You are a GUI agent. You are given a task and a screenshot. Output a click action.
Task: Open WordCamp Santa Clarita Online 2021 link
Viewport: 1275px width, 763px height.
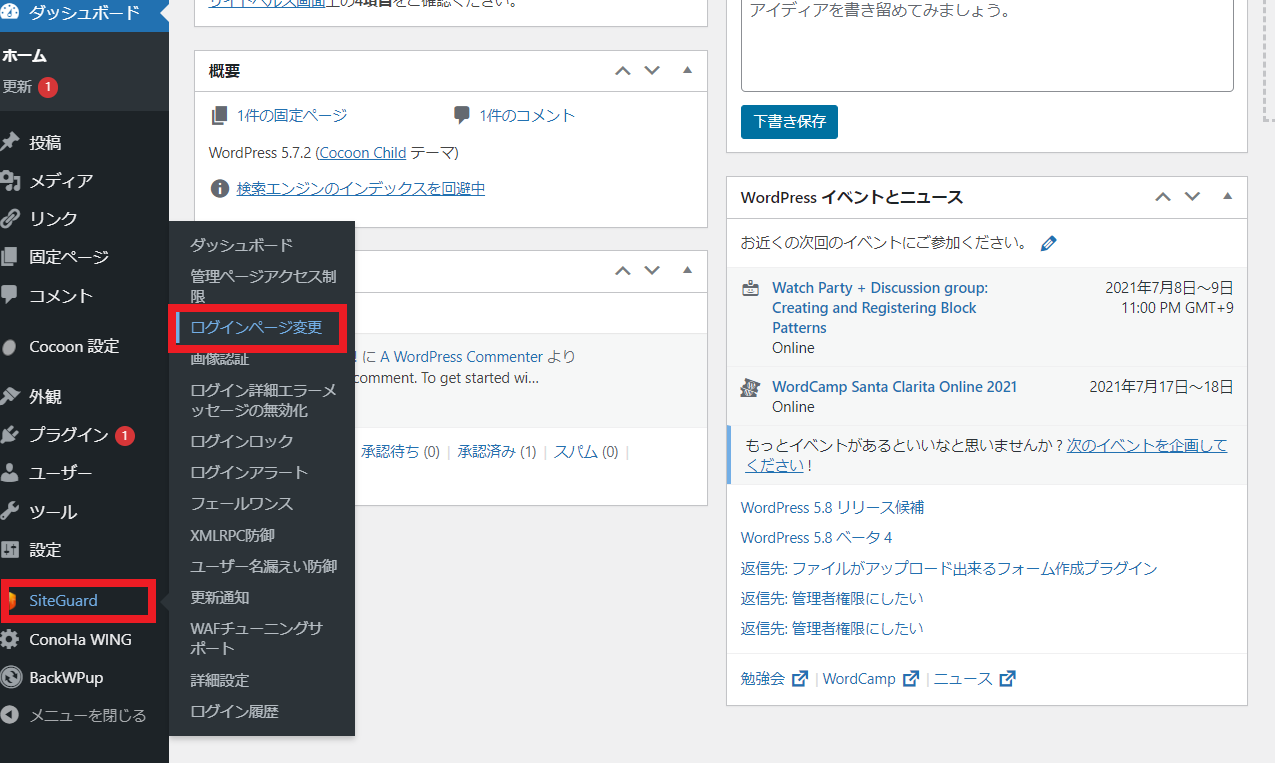pos(894,387)
